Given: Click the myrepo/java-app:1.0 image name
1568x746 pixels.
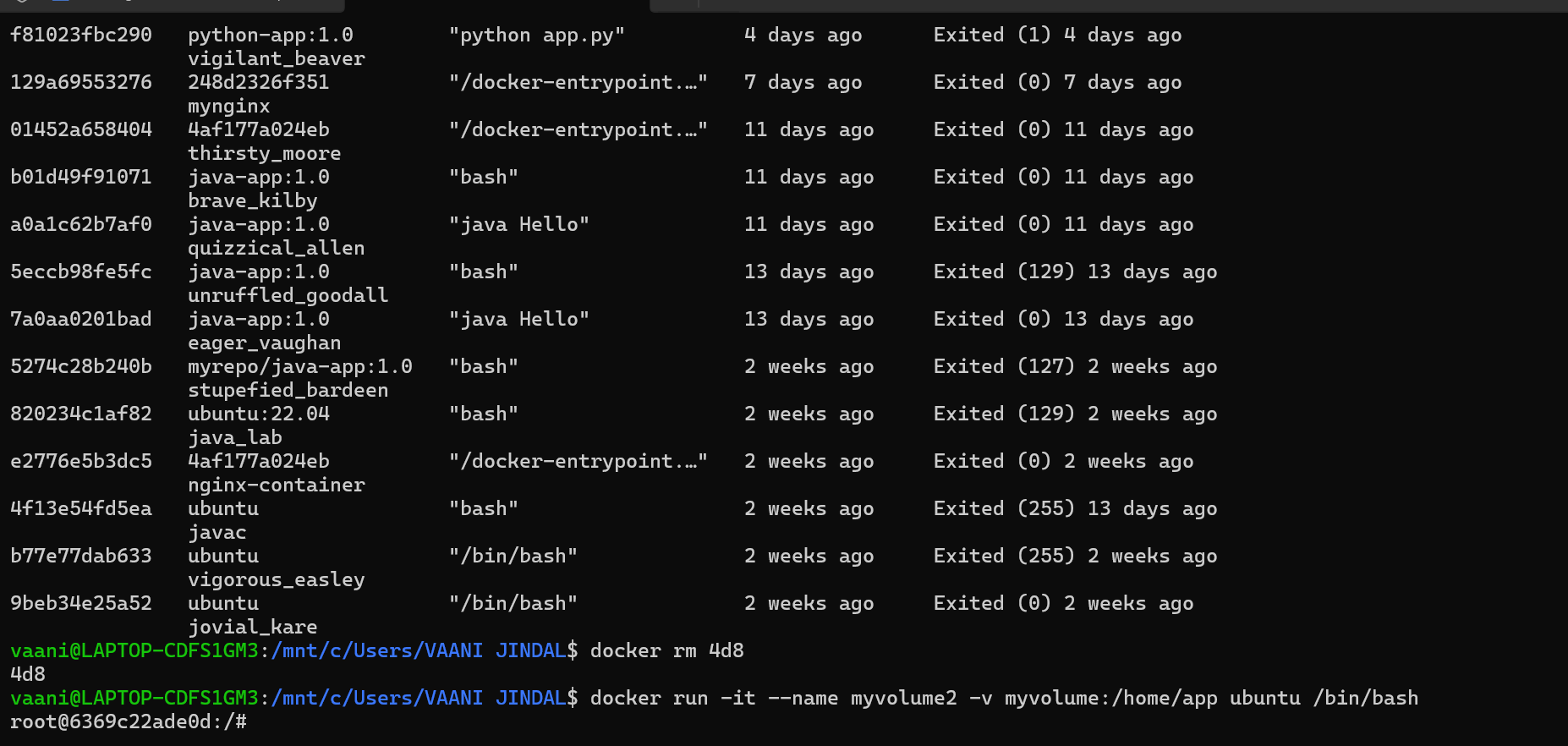Looking at the screenshot, I should [x=299, y=367].
